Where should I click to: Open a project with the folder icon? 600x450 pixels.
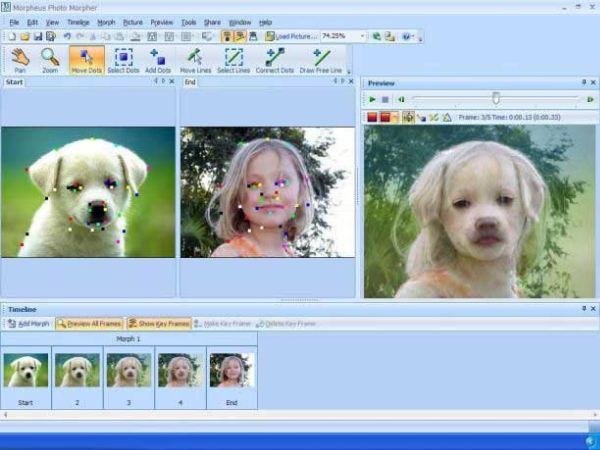pyautogui.click(x=25, y=36)
